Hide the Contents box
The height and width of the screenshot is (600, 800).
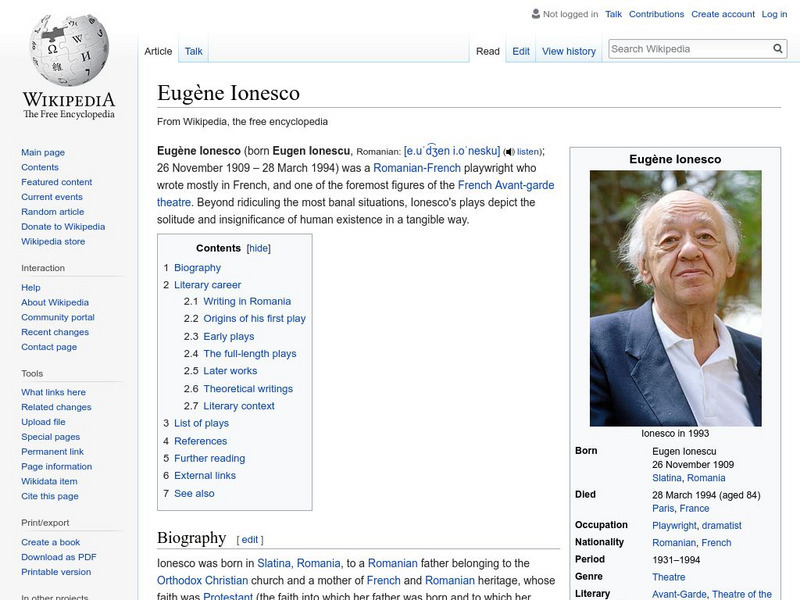pos(258,248)
